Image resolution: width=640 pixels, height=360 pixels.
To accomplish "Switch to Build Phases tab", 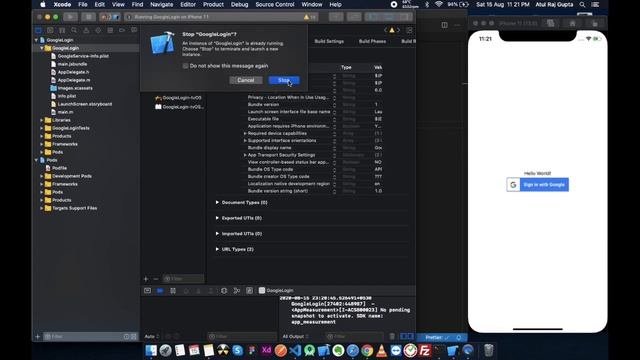I will pyautogui.click(x=372, y=41).
